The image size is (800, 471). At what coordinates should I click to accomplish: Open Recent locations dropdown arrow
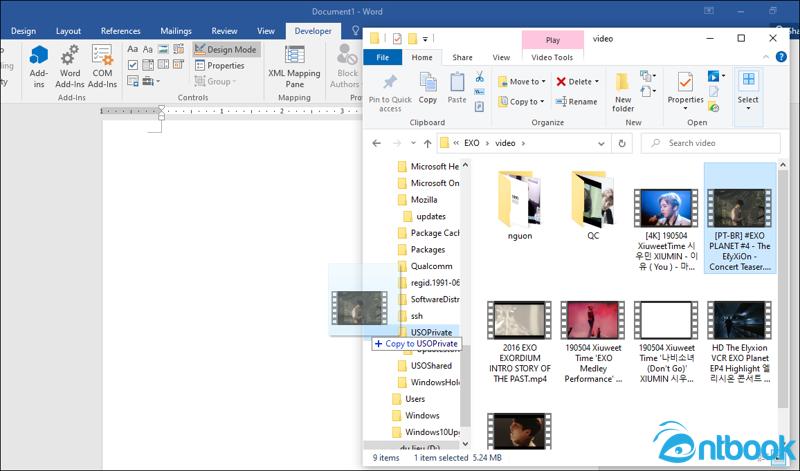click(413, 143)
